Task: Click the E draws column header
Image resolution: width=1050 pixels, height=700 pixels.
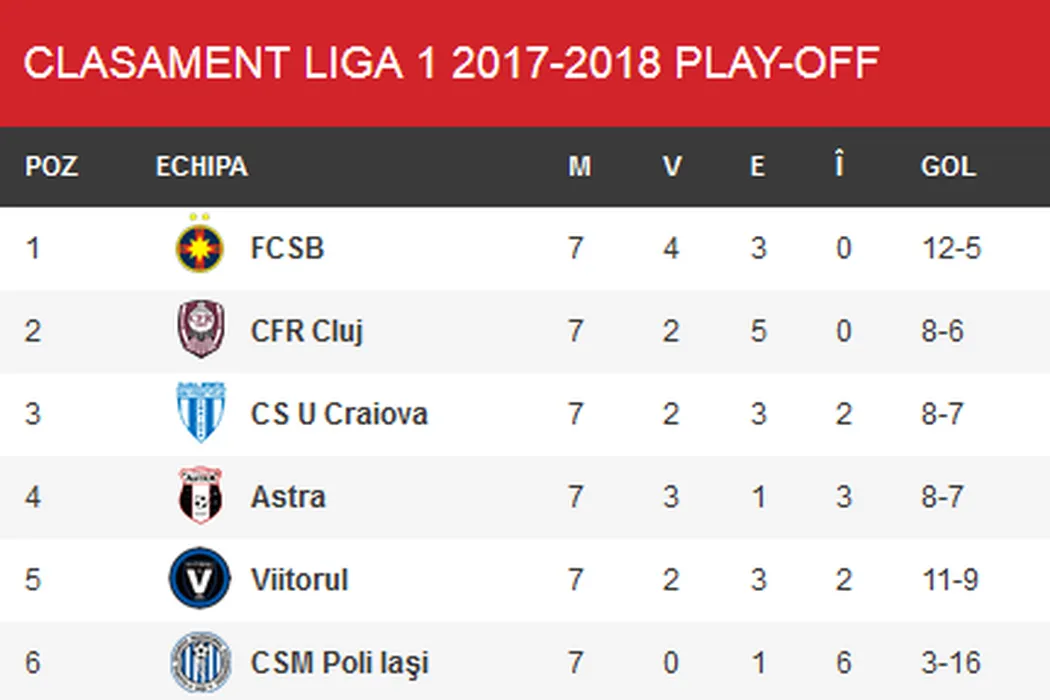Action: 757,166
